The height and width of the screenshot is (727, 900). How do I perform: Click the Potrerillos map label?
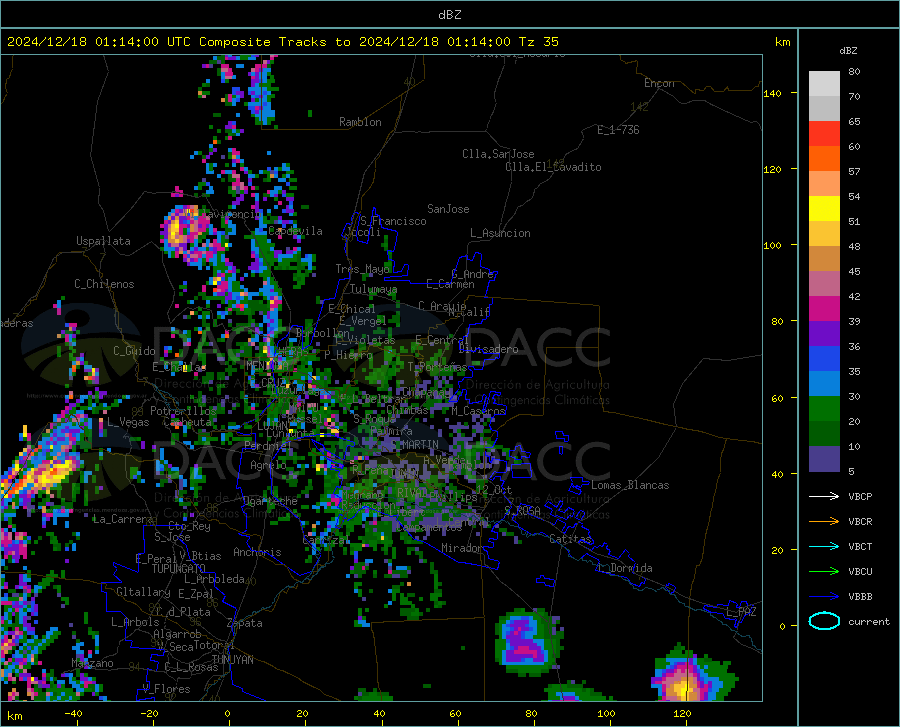pos(183,411)
